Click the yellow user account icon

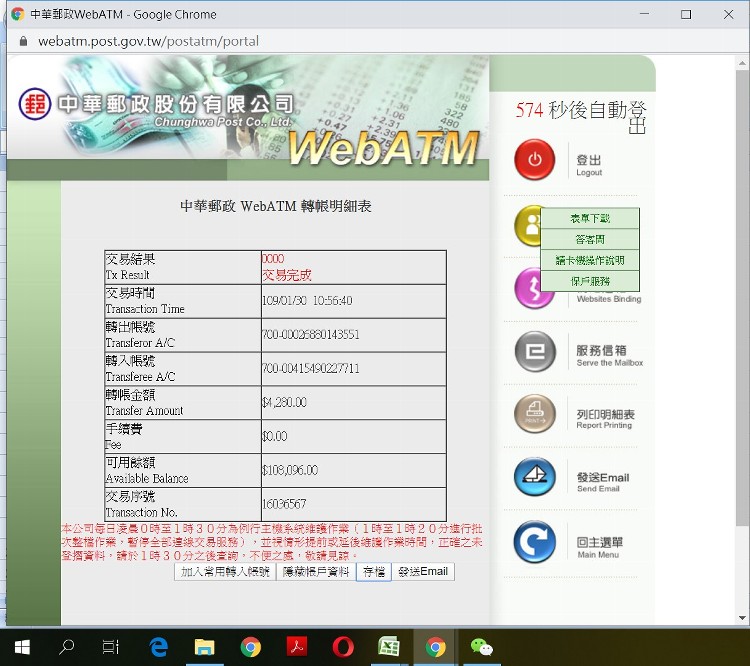click(x=528, y=225)
